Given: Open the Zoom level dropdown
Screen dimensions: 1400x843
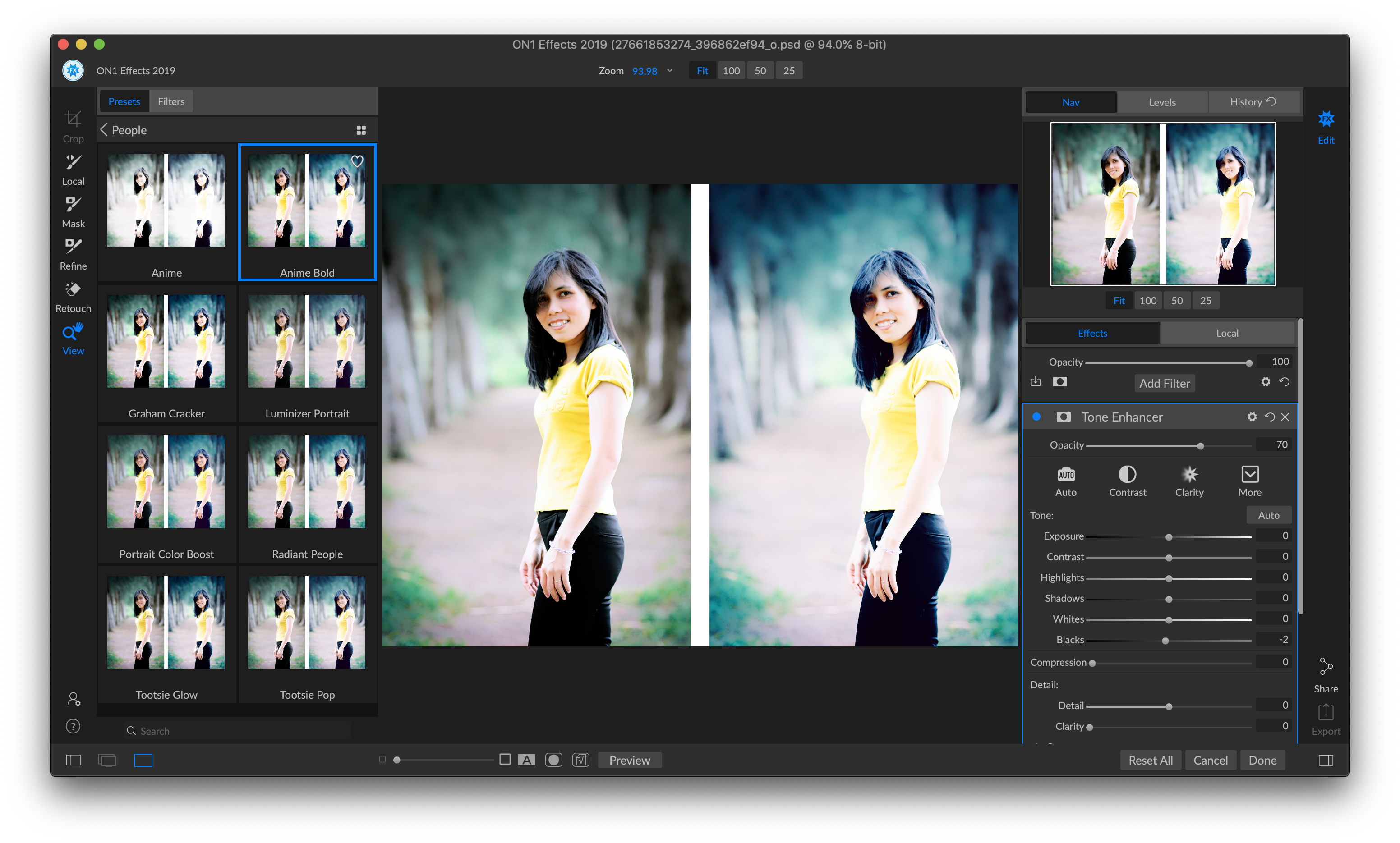Looking at the screenshot, I should tap(670, 70).
